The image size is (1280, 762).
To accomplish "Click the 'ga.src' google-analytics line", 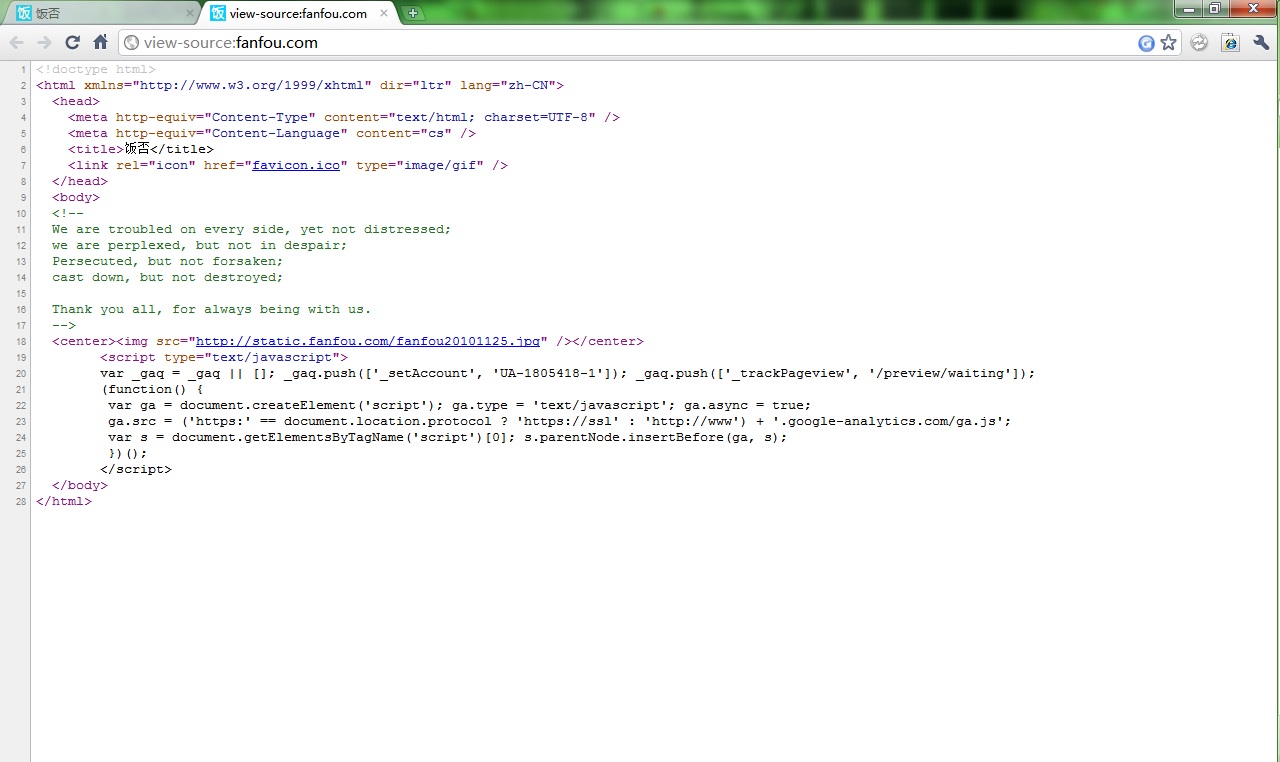I will (560, 421).
